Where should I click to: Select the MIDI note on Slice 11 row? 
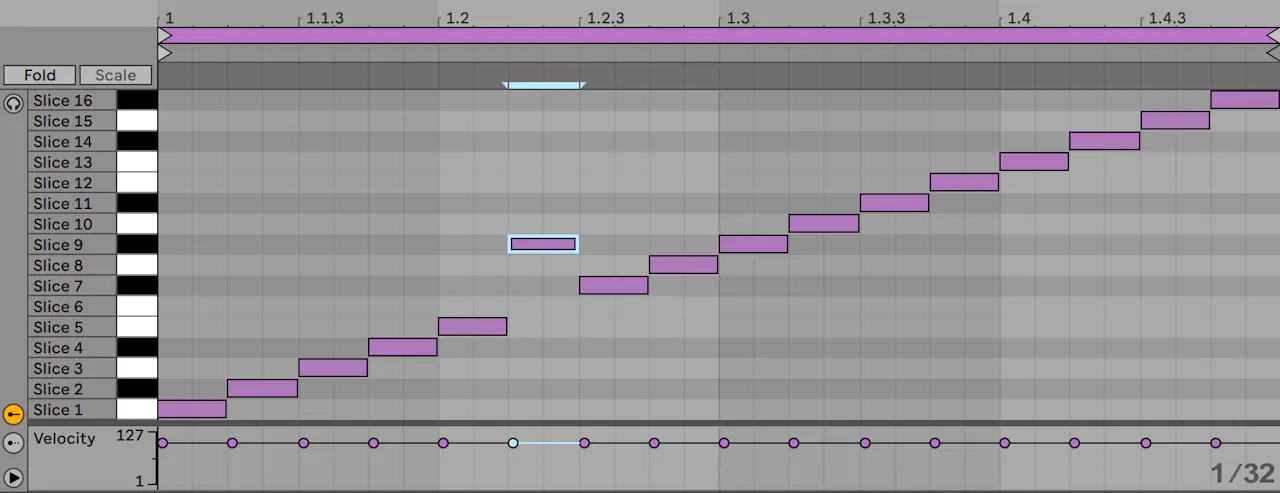[895, 203]
